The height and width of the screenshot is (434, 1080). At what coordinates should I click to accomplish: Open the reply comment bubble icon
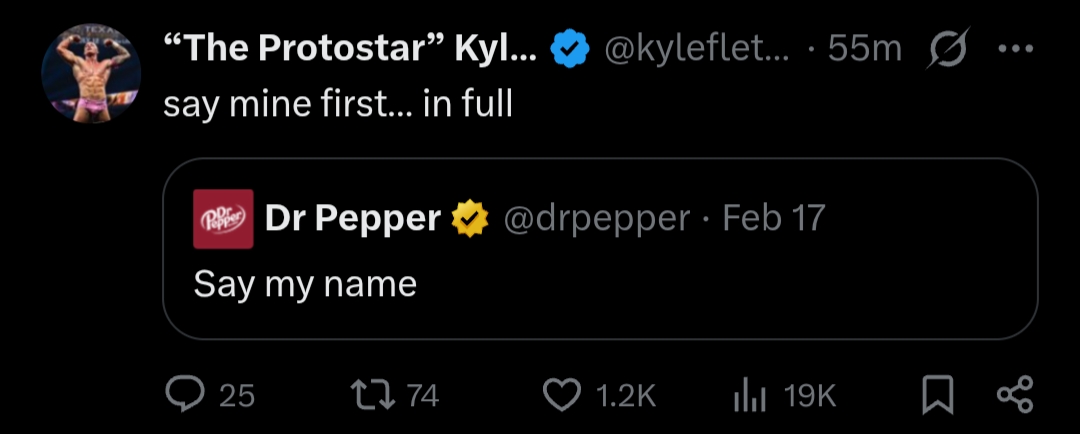tap(182, 396)
